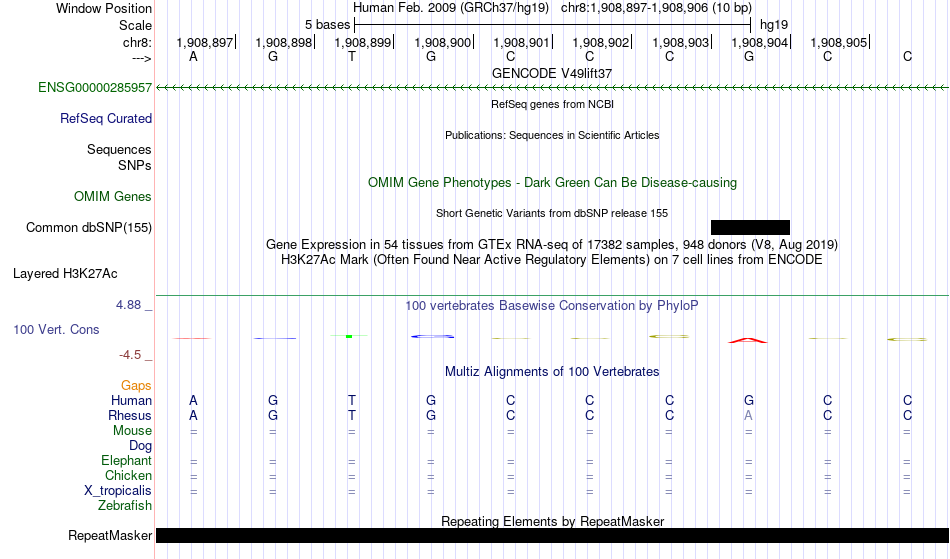Open the RefSeq Curated track label
This screenshot has width=950, height=559.
point(105,119)
